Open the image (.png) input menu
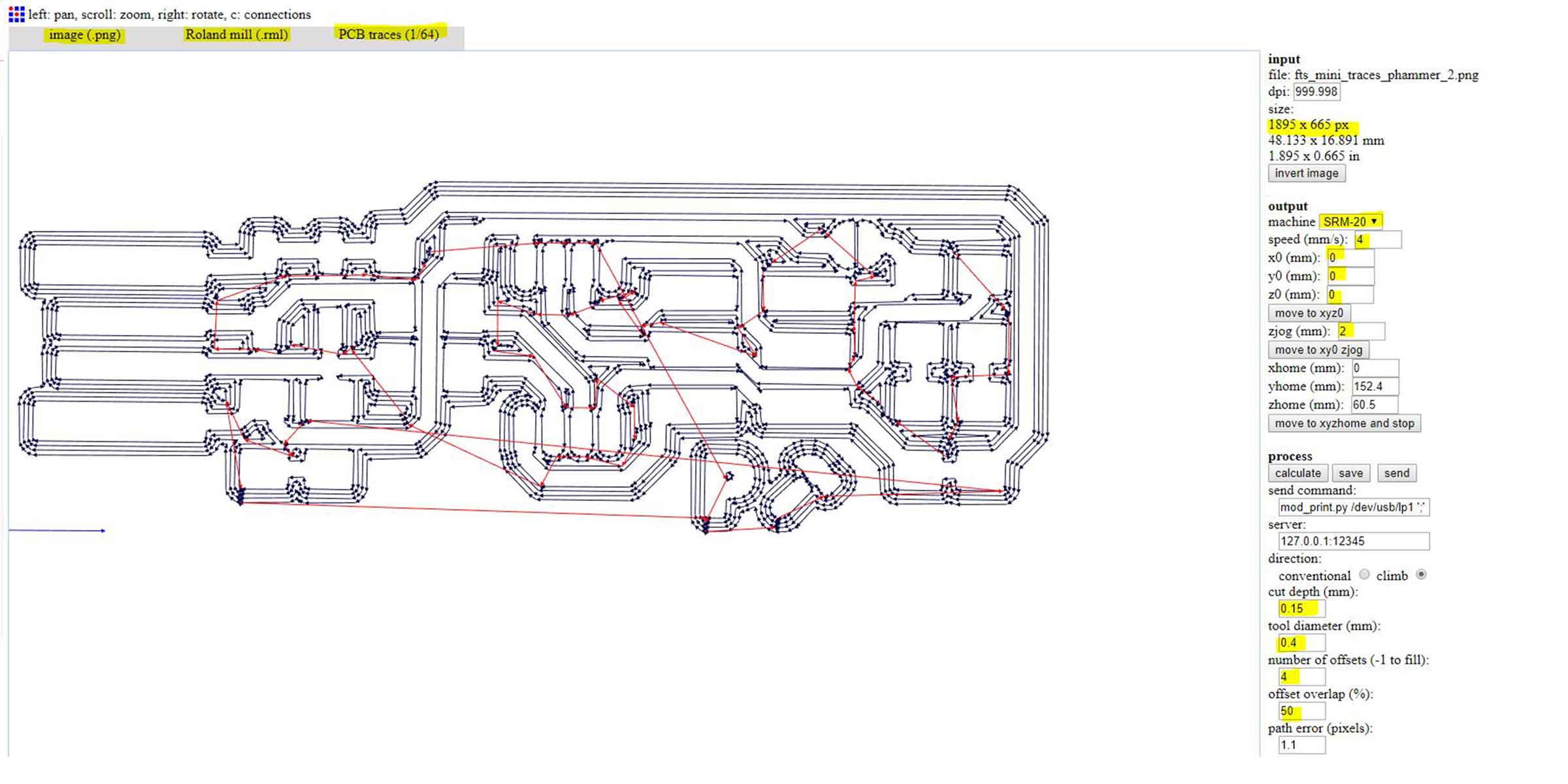This screenshot has height=784, width=1568. (x=84, y=35)
